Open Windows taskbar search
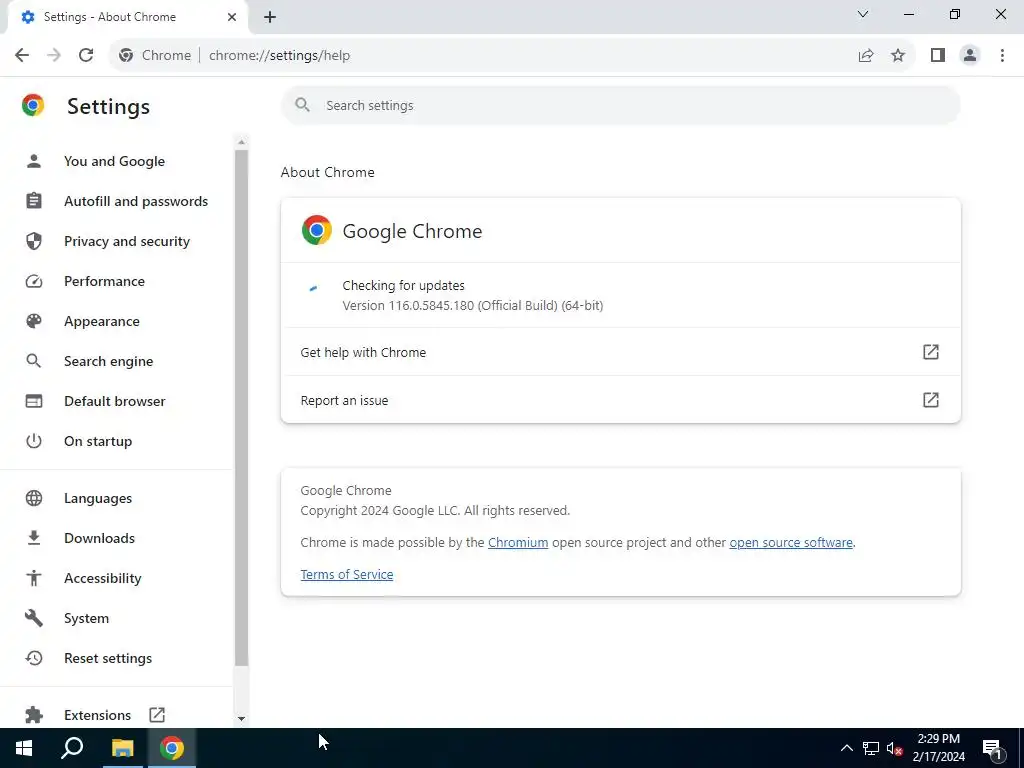The width and height of the screenshot is (1024, 768). click(x=72, y=748)
